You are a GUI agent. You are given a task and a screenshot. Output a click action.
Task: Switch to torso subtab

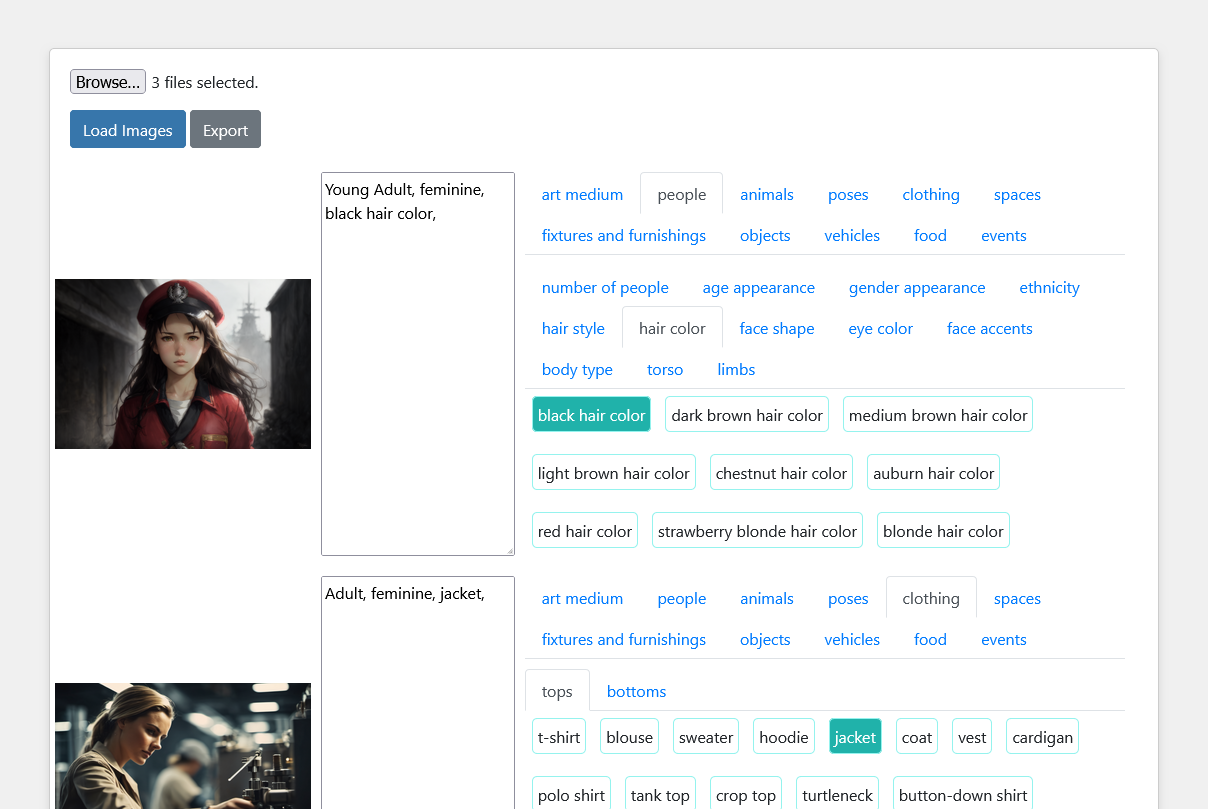click(x=665, y=369)
